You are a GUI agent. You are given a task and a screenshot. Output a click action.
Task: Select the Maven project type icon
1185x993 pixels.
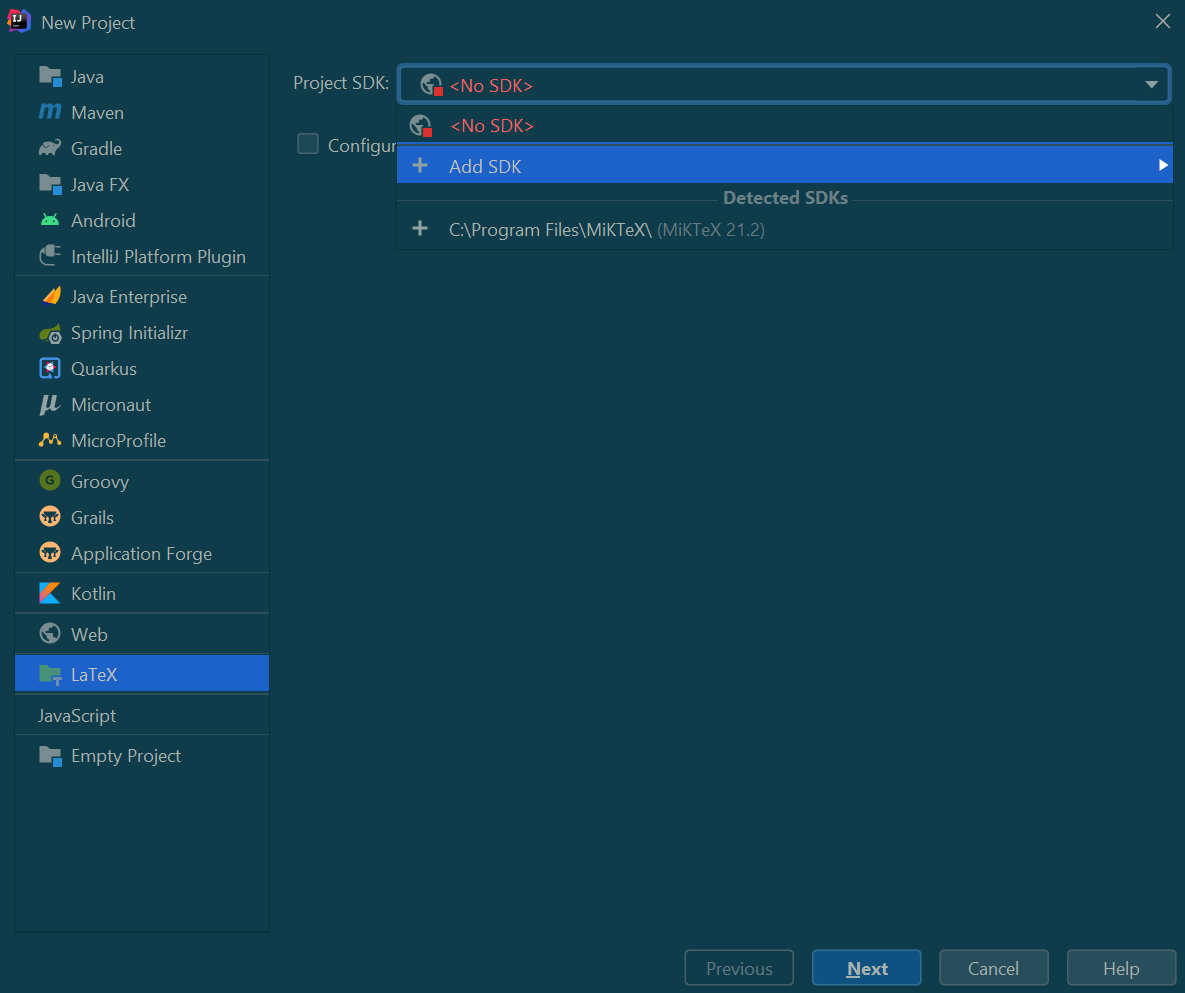pos(50,112)
